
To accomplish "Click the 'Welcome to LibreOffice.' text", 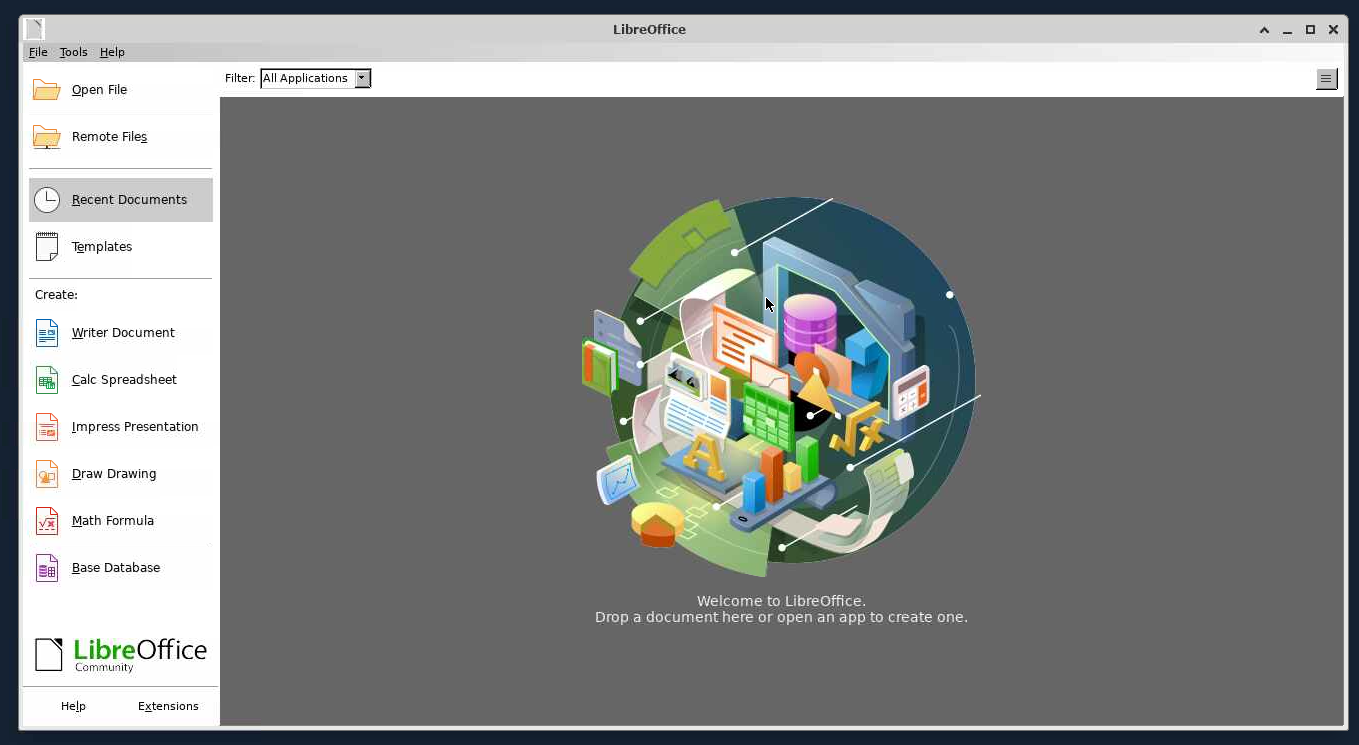I will tap(781, 601).
